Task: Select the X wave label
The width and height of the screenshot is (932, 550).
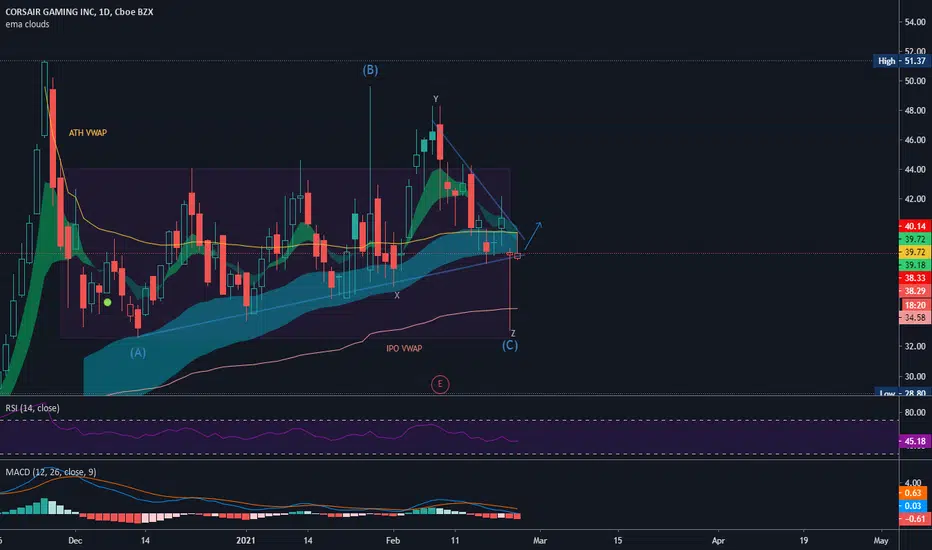Action: coord(397,296)
